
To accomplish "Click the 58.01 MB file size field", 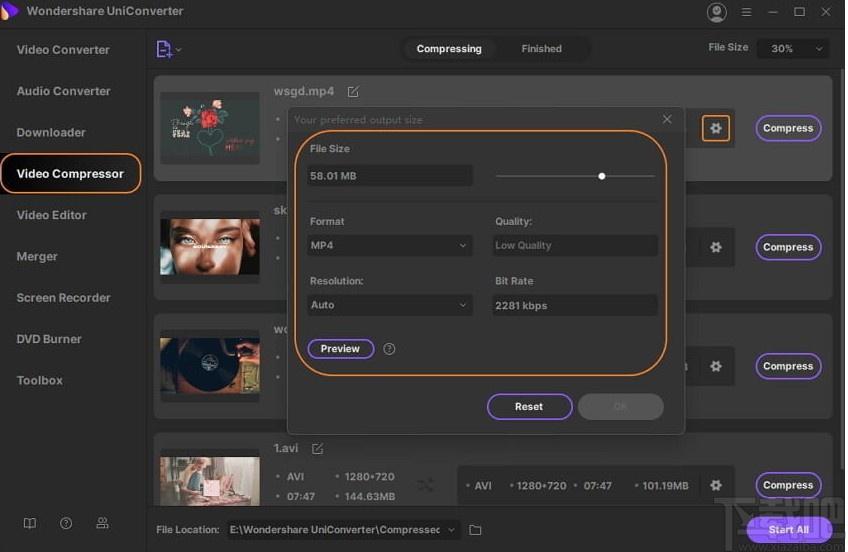I will click(389, 176).
